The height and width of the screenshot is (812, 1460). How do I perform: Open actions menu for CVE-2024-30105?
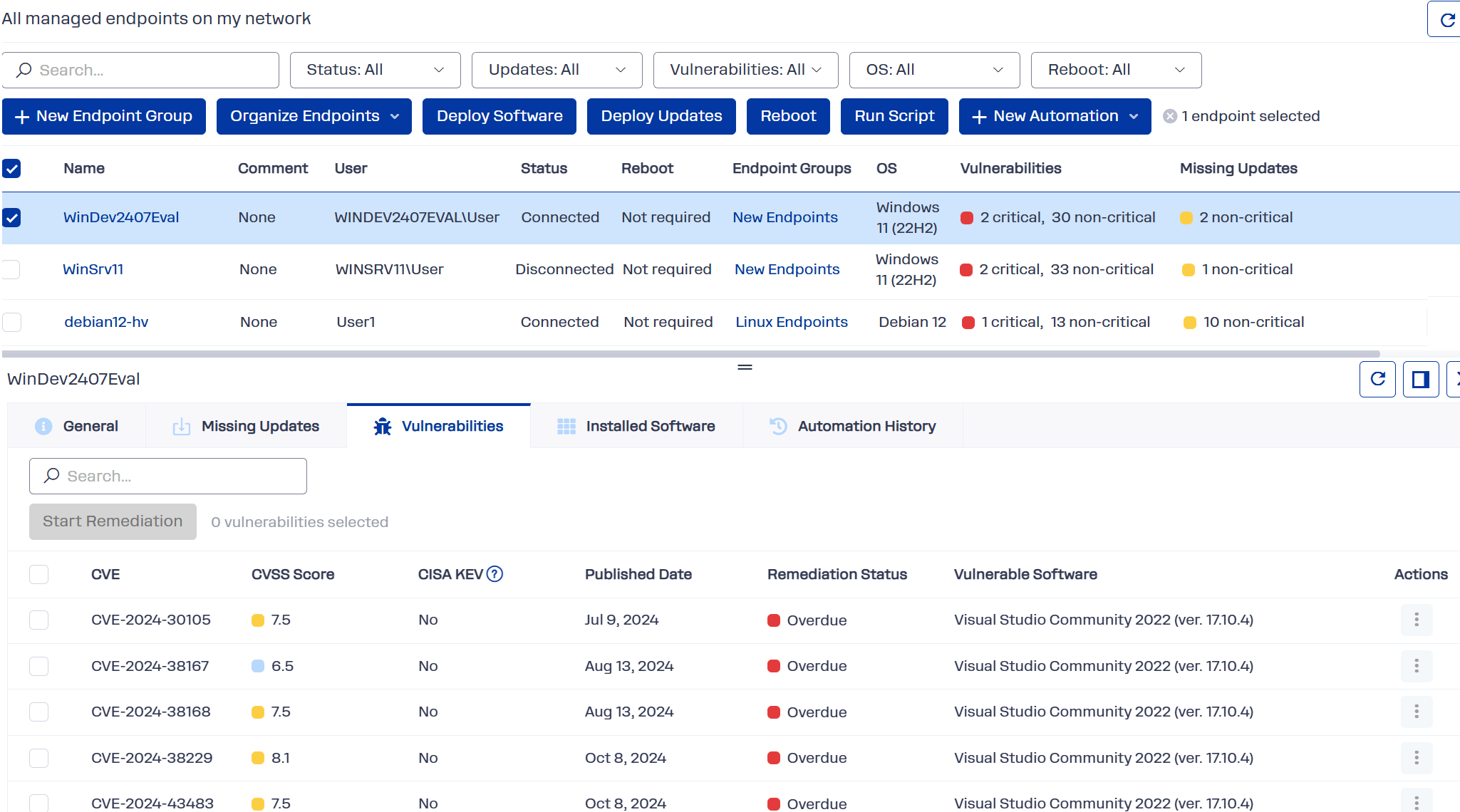1417,620
